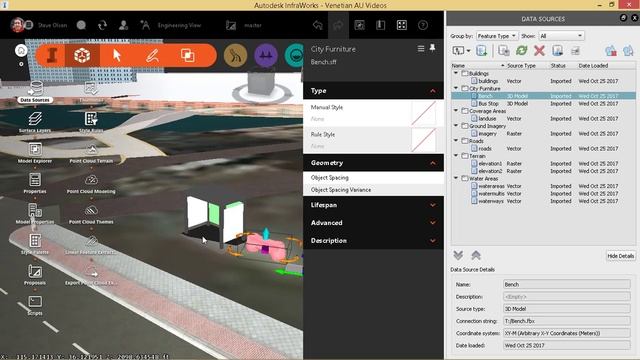This screenshot has height=360, width=640.
Task: Sort by the Source Type column header
Action: [x=521, y=65]
